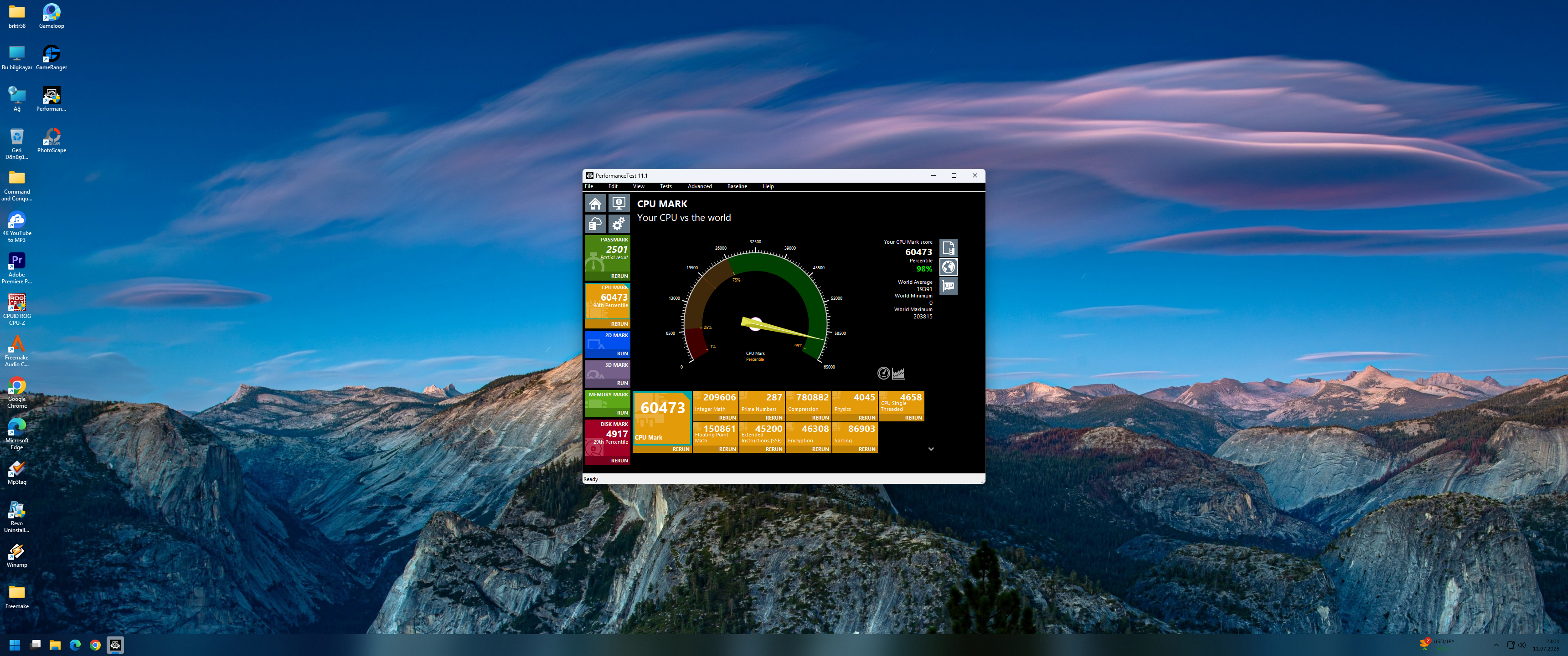Click RERUN on the Disk Mark tile
Screen dimensions: 1568x656
click(x=619, y=461)
